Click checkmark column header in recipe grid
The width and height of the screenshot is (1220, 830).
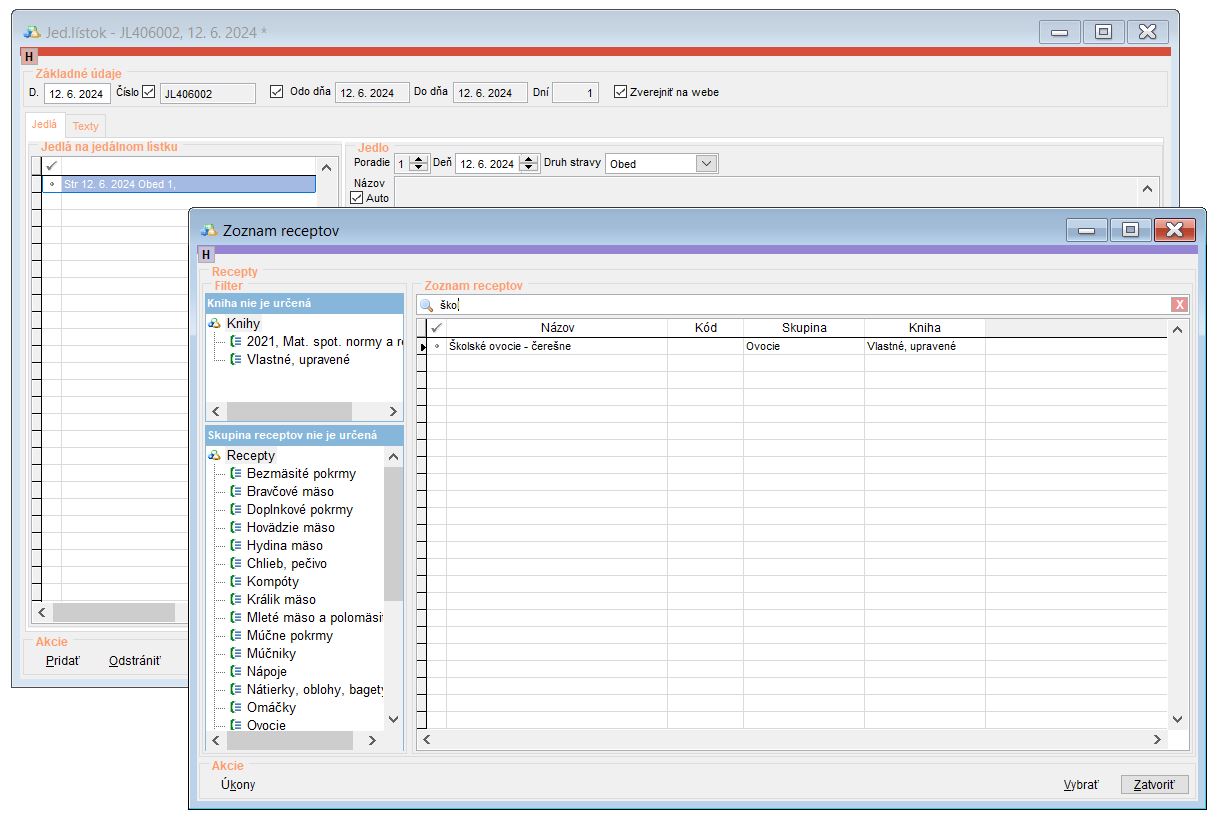click(436, 328)
